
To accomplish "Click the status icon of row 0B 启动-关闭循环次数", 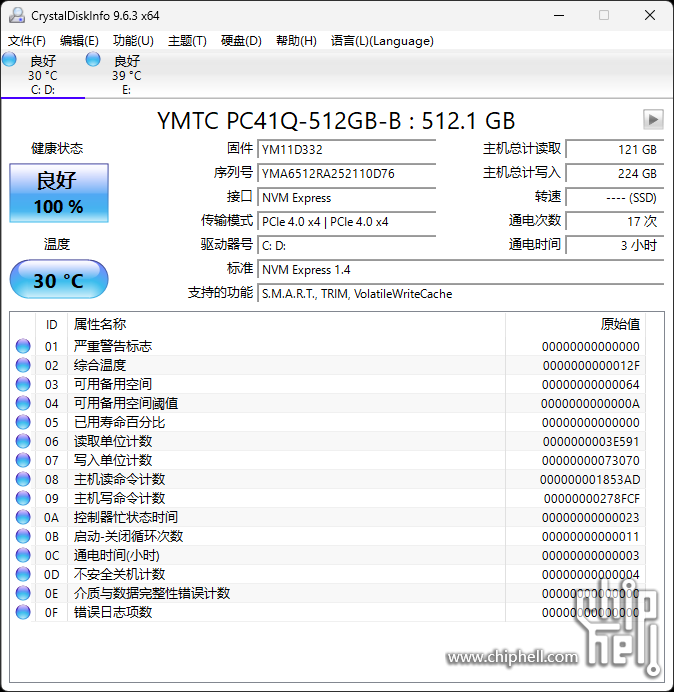I will [x=23, y=536].
